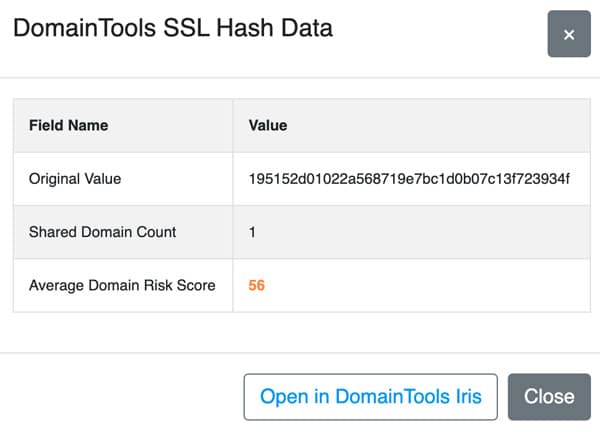Click the divider line above the footer buttons
The height and width of the screenshot is (432, 600).
coord(300,352)
